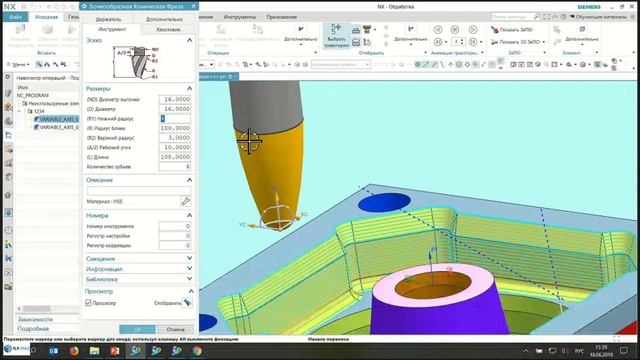
Task: Open the Файл ribbon tab
Action: (15, 17)
